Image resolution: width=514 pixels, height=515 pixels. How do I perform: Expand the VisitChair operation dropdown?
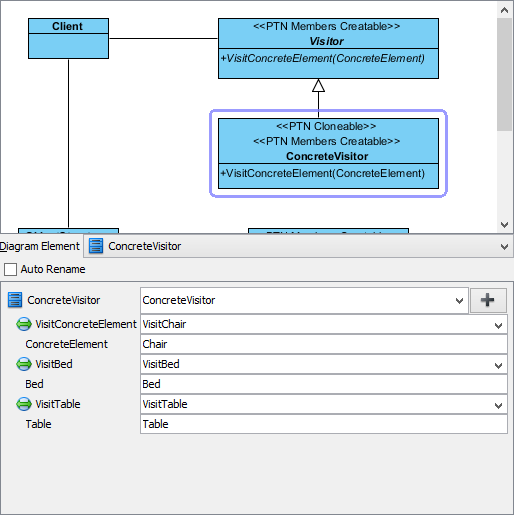tap(498, 325)
